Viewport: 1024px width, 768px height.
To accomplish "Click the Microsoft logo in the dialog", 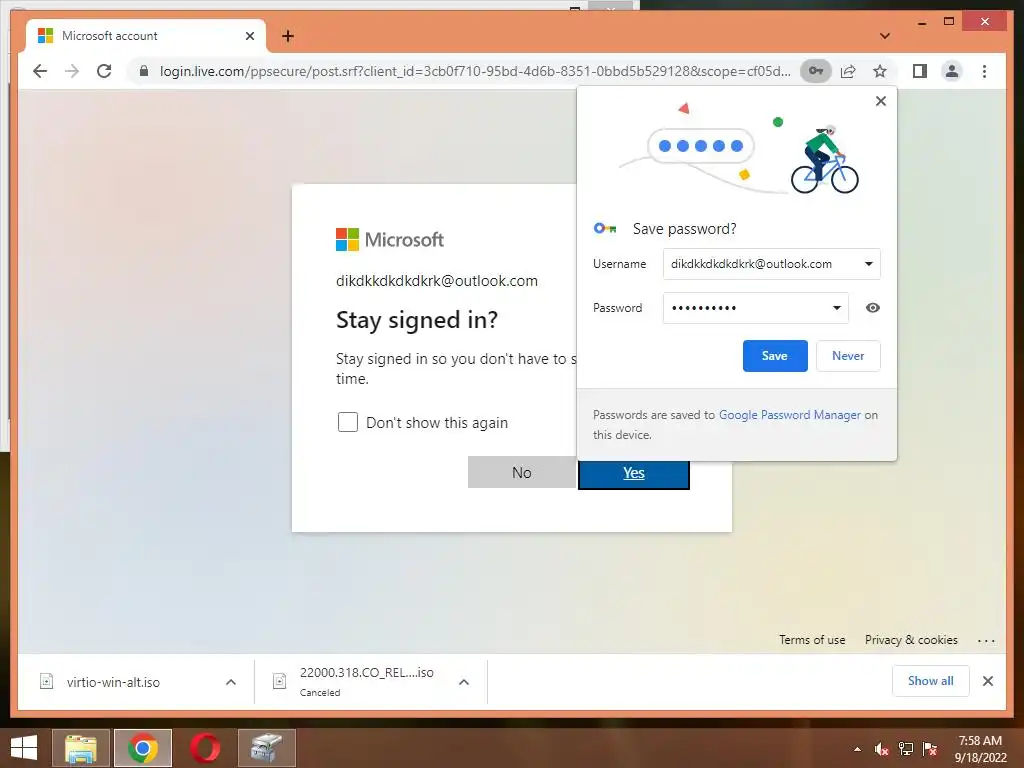I will [390, 240].
